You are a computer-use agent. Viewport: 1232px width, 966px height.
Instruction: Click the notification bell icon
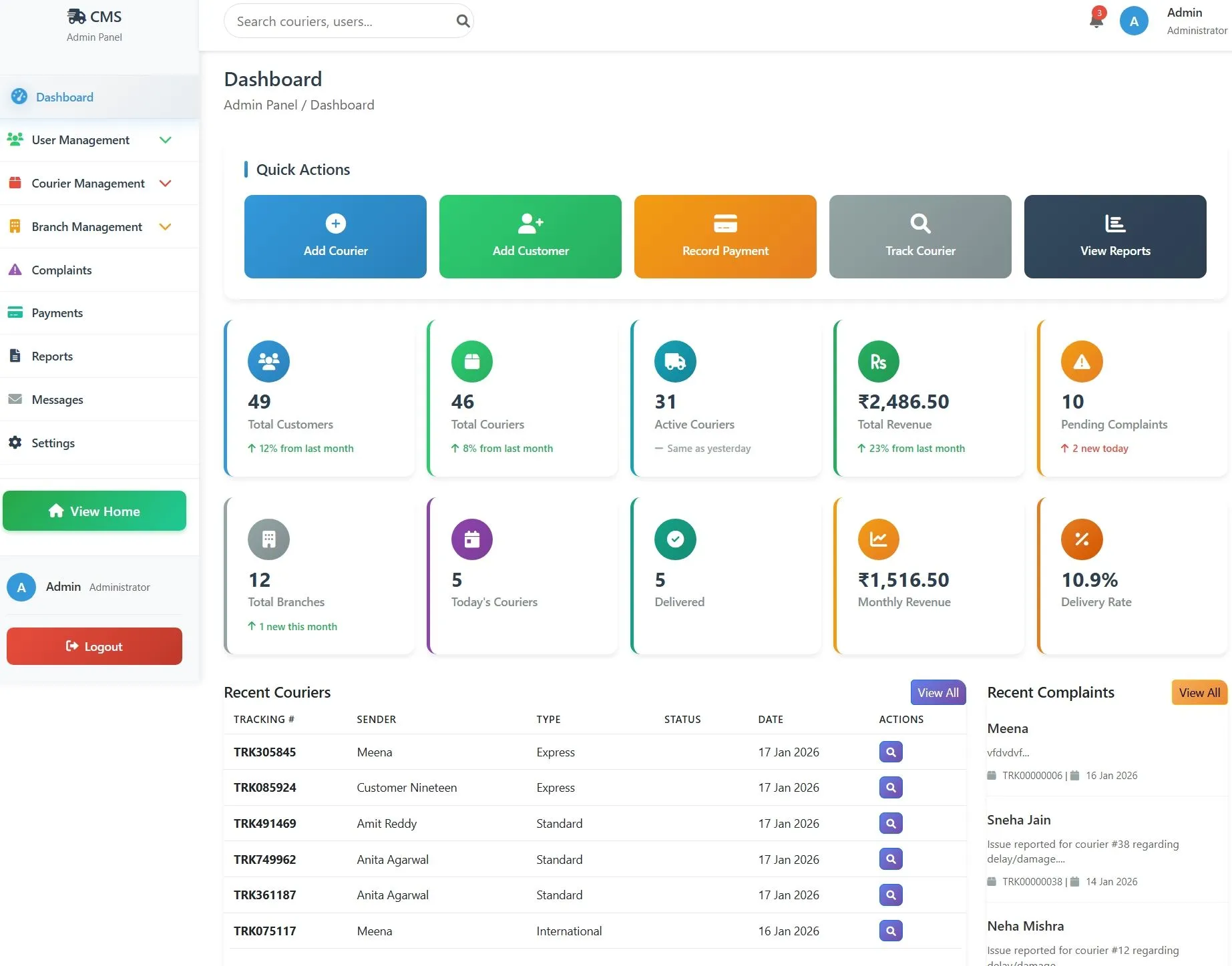1096,20
